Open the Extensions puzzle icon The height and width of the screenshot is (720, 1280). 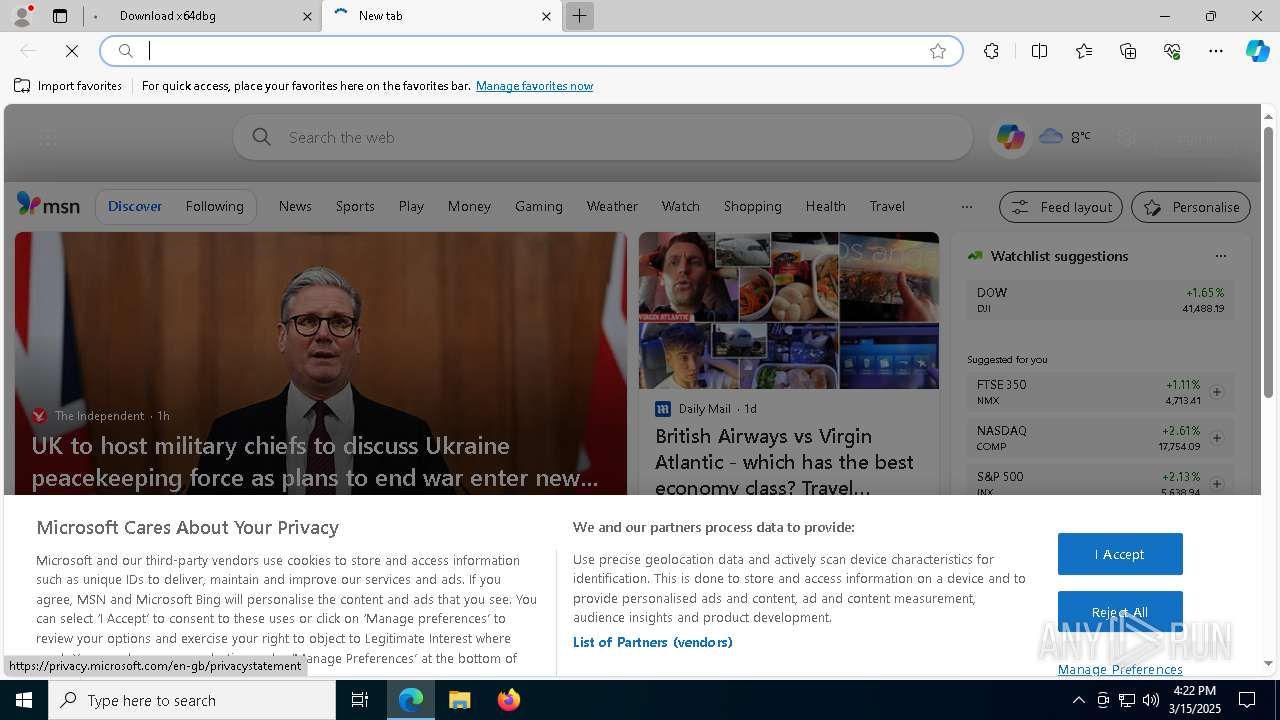coord(991,51)
